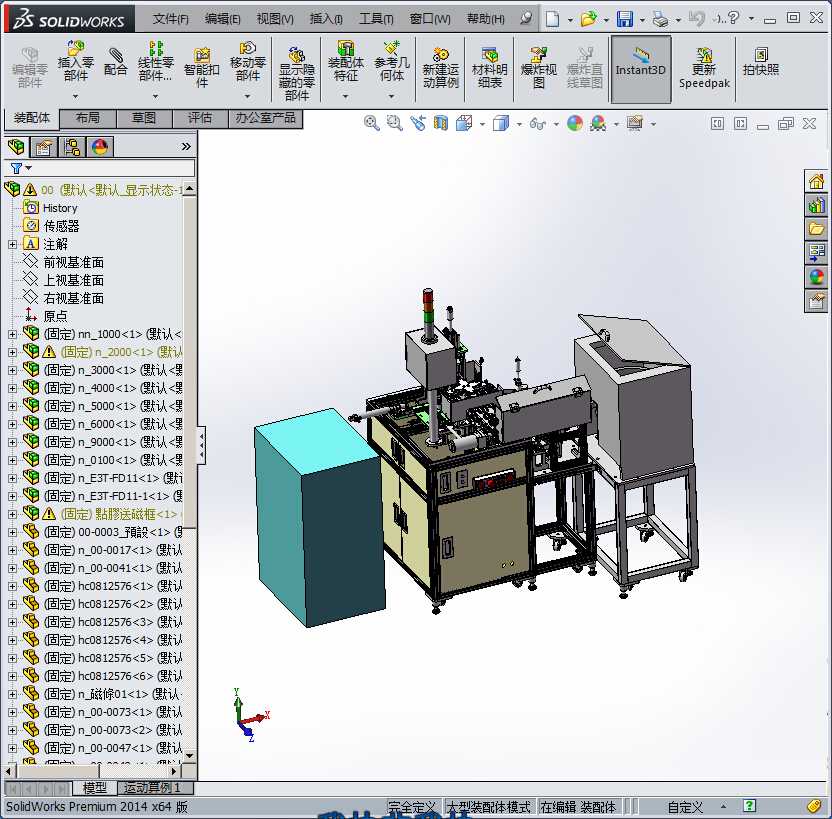Open Bill of Materials (材料明细表)
This screenshot has width=832, height=819.
[489, 68]
